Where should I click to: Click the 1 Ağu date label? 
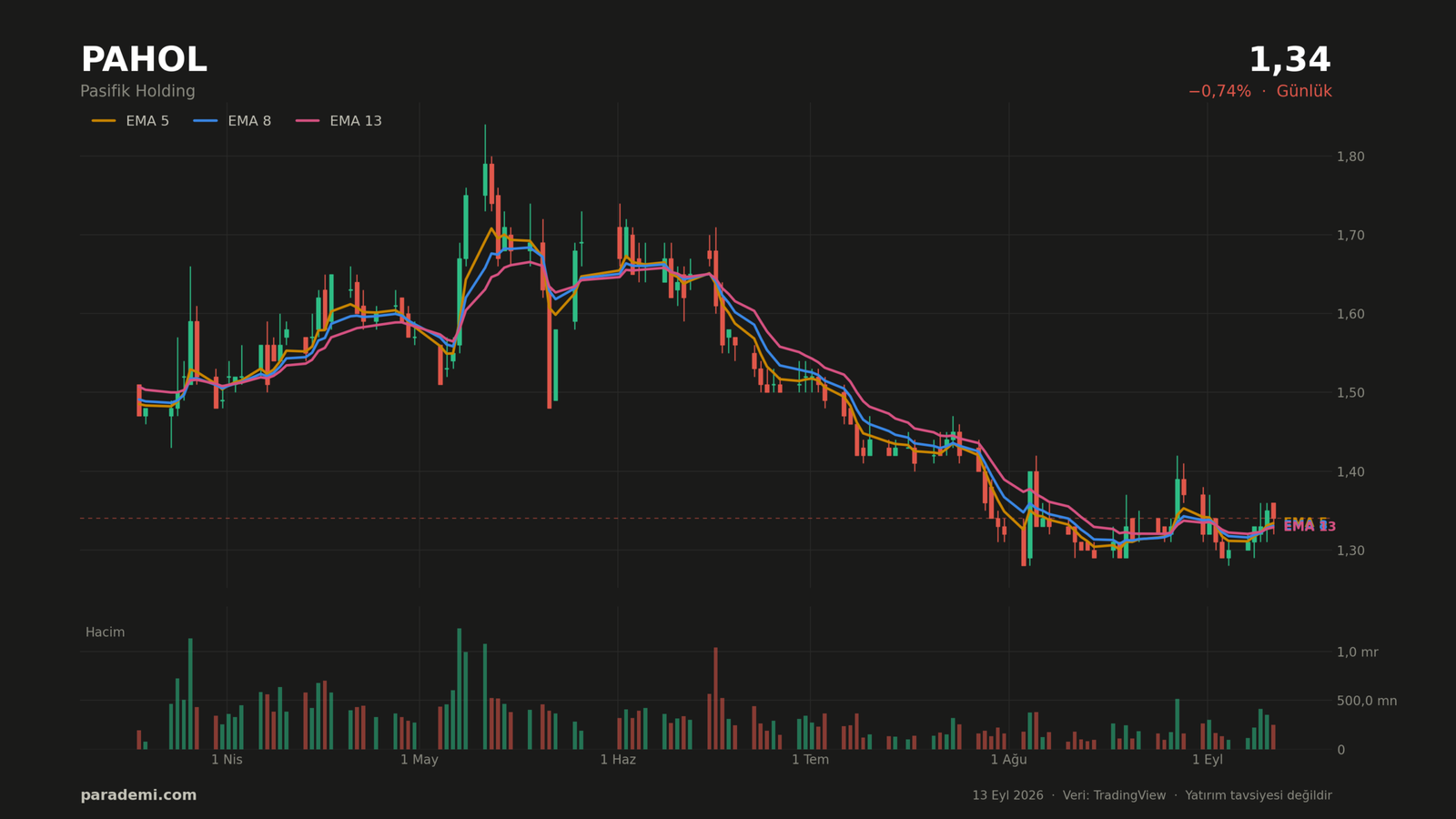click(1008, 760)
